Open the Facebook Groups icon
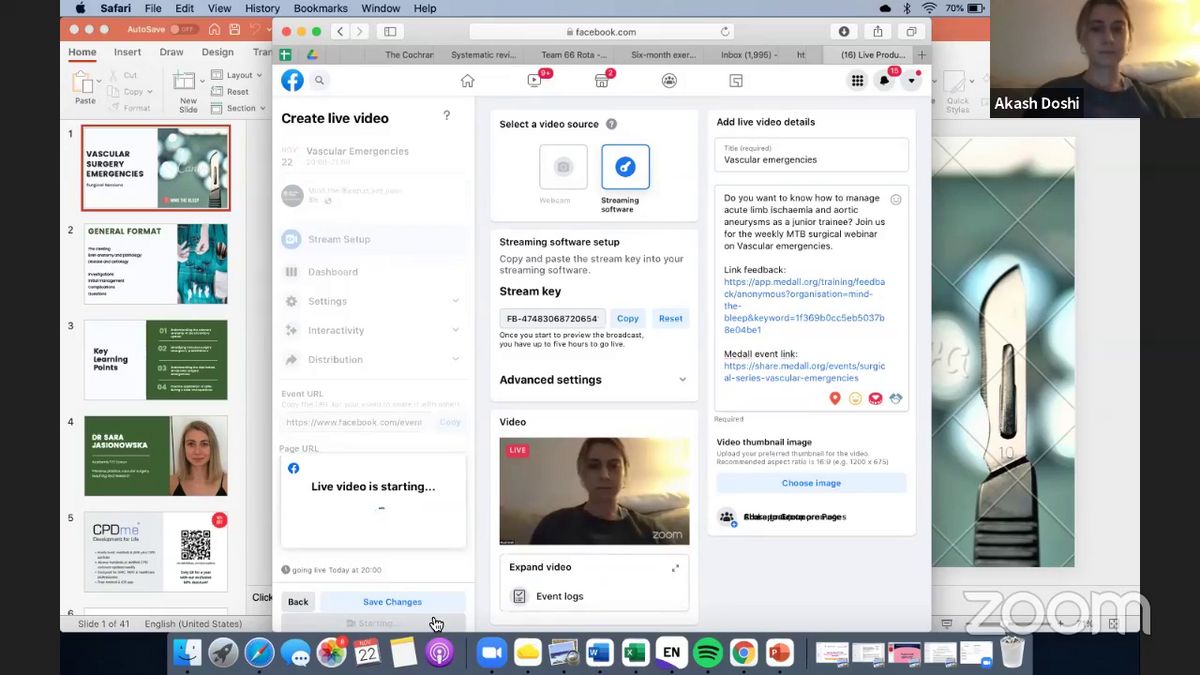 669,81
